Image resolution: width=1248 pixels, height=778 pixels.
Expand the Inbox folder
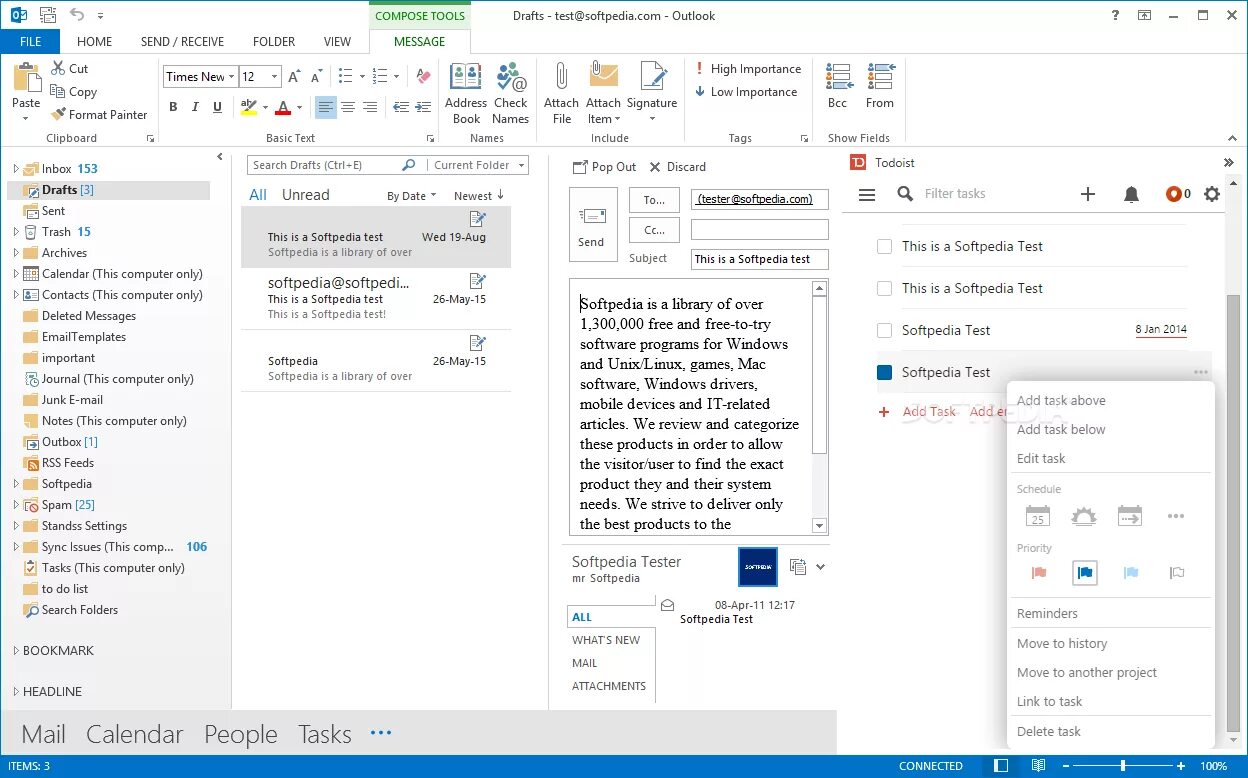(16, 169)
